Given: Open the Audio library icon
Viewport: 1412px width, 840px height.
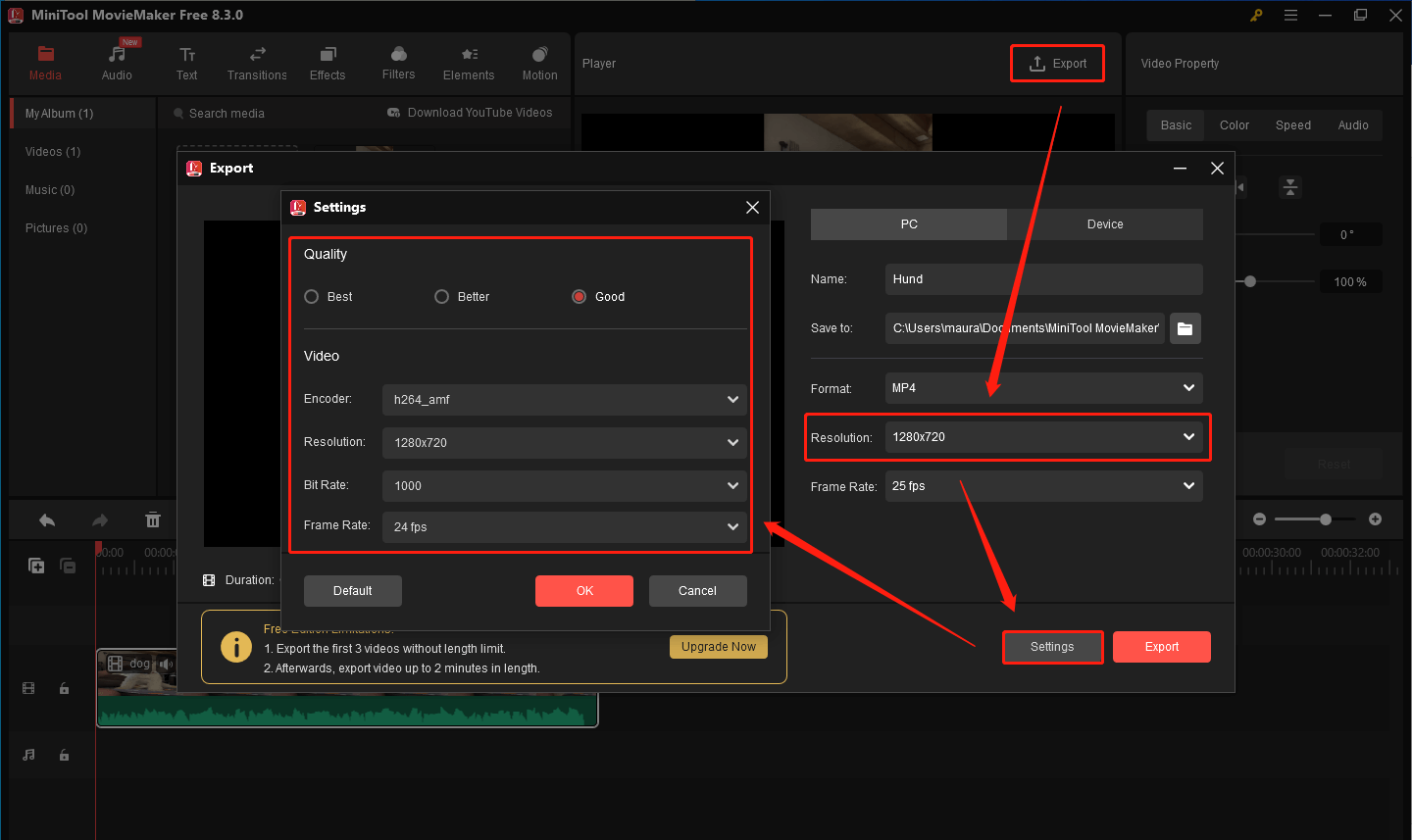Looking at the screenshot, I should click(x=118, y=54).
